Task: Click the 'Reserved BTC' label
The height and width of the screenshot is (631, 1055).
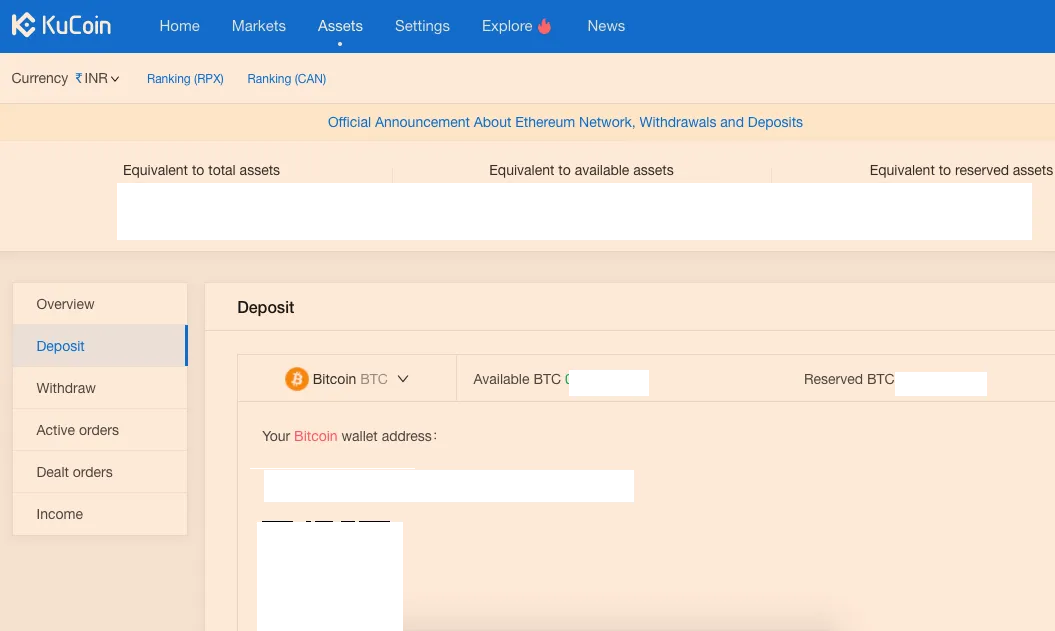Action: 849,379
